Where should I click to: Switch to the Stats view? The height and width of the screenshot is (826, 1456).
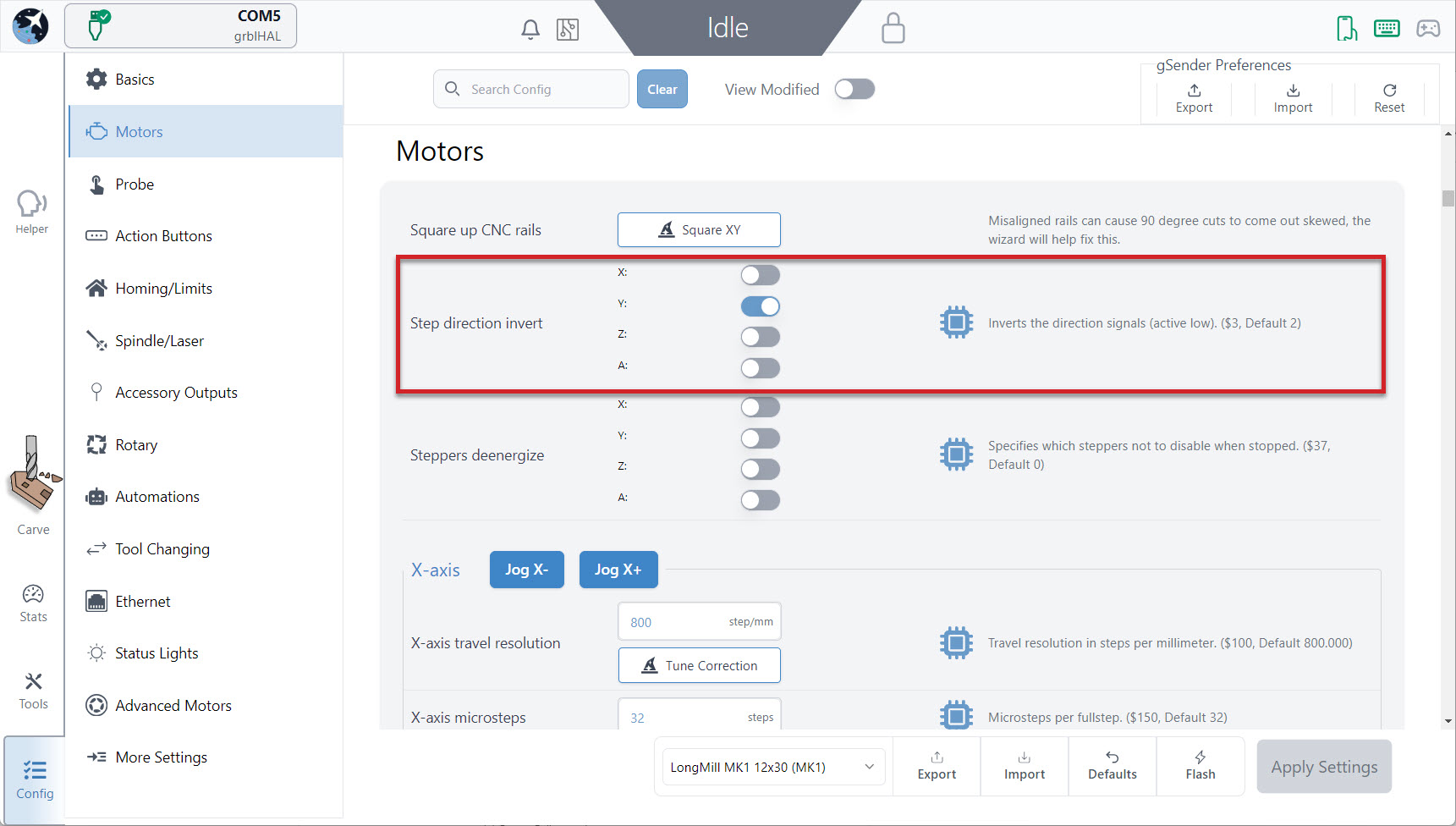pyautogui.click(x=33, y=603)
